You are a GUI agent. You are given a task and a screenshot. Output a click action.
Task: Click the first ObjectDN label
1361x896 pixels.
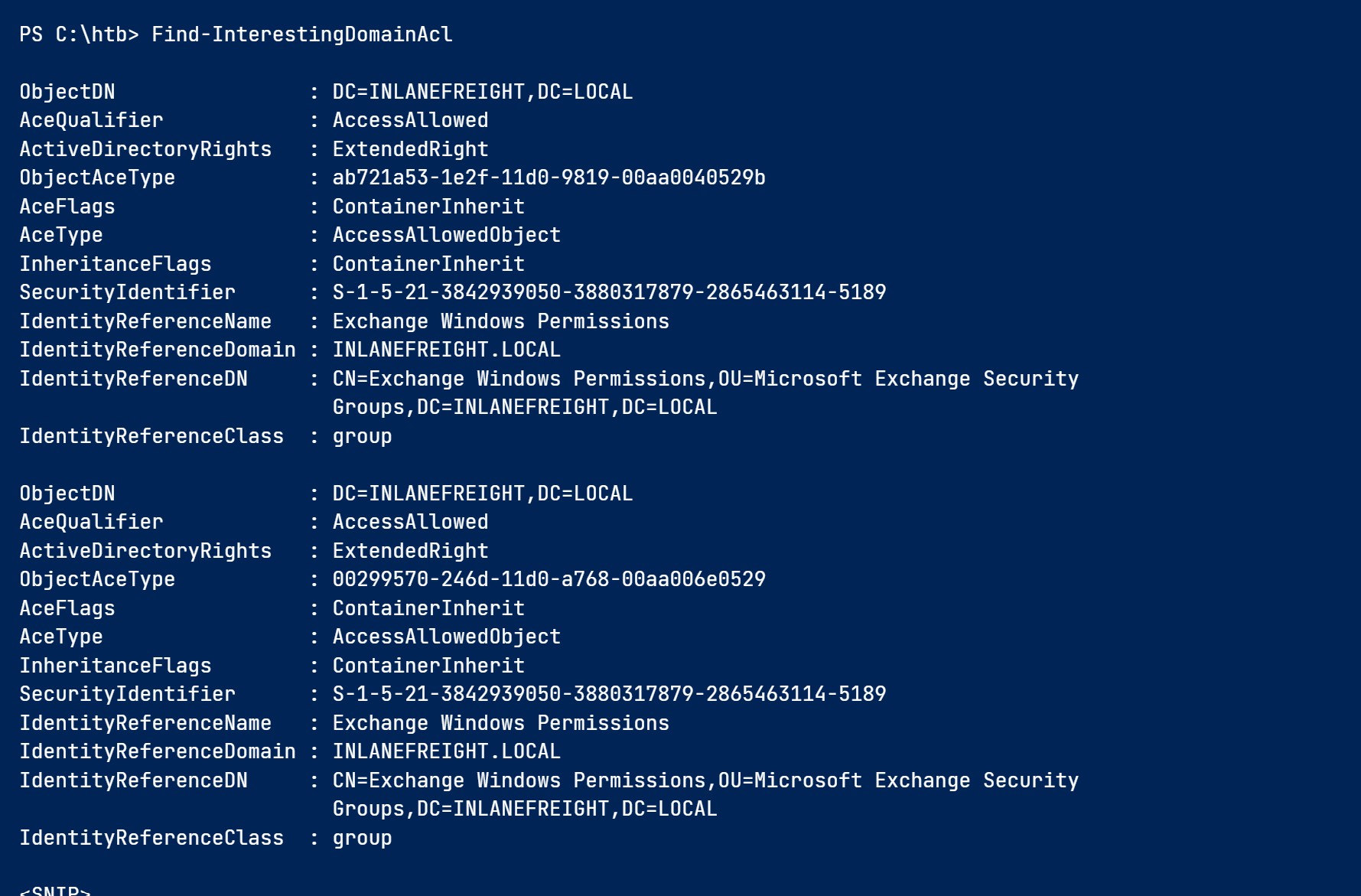click(67, 92)
